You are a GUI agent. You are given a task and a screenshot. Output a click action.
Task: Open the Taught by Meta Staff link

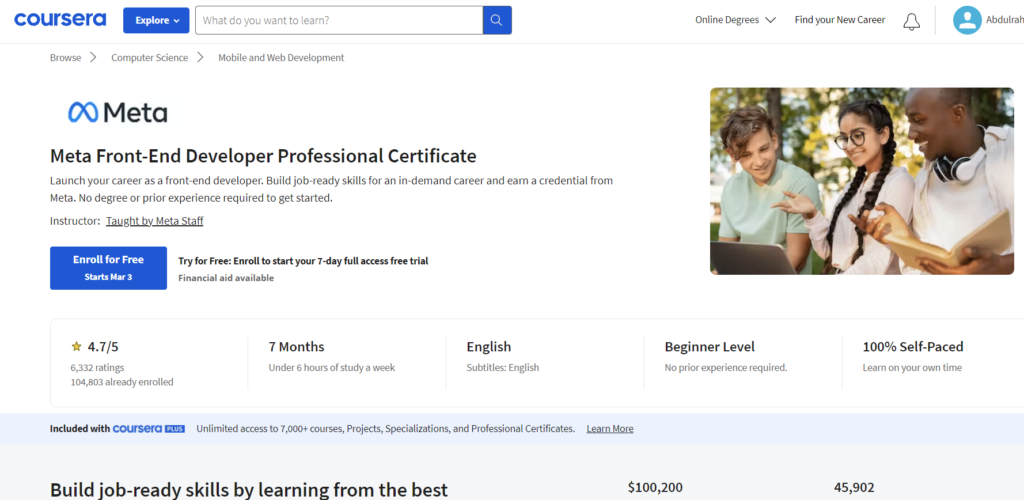click(x=155, y=221)
